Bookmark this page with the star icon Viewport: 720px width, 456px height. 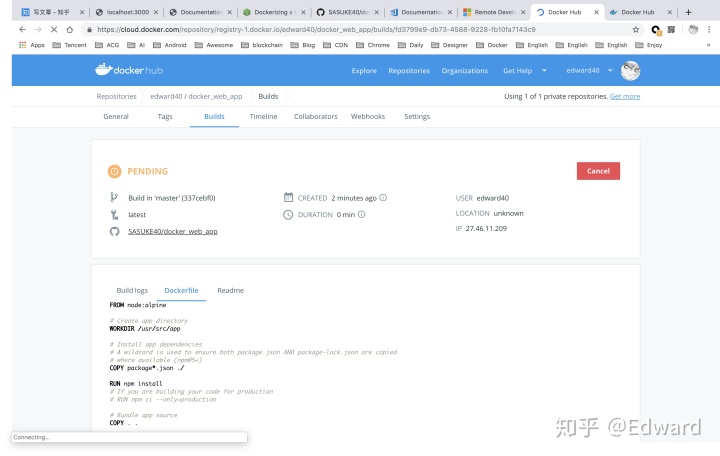point(636,29)
